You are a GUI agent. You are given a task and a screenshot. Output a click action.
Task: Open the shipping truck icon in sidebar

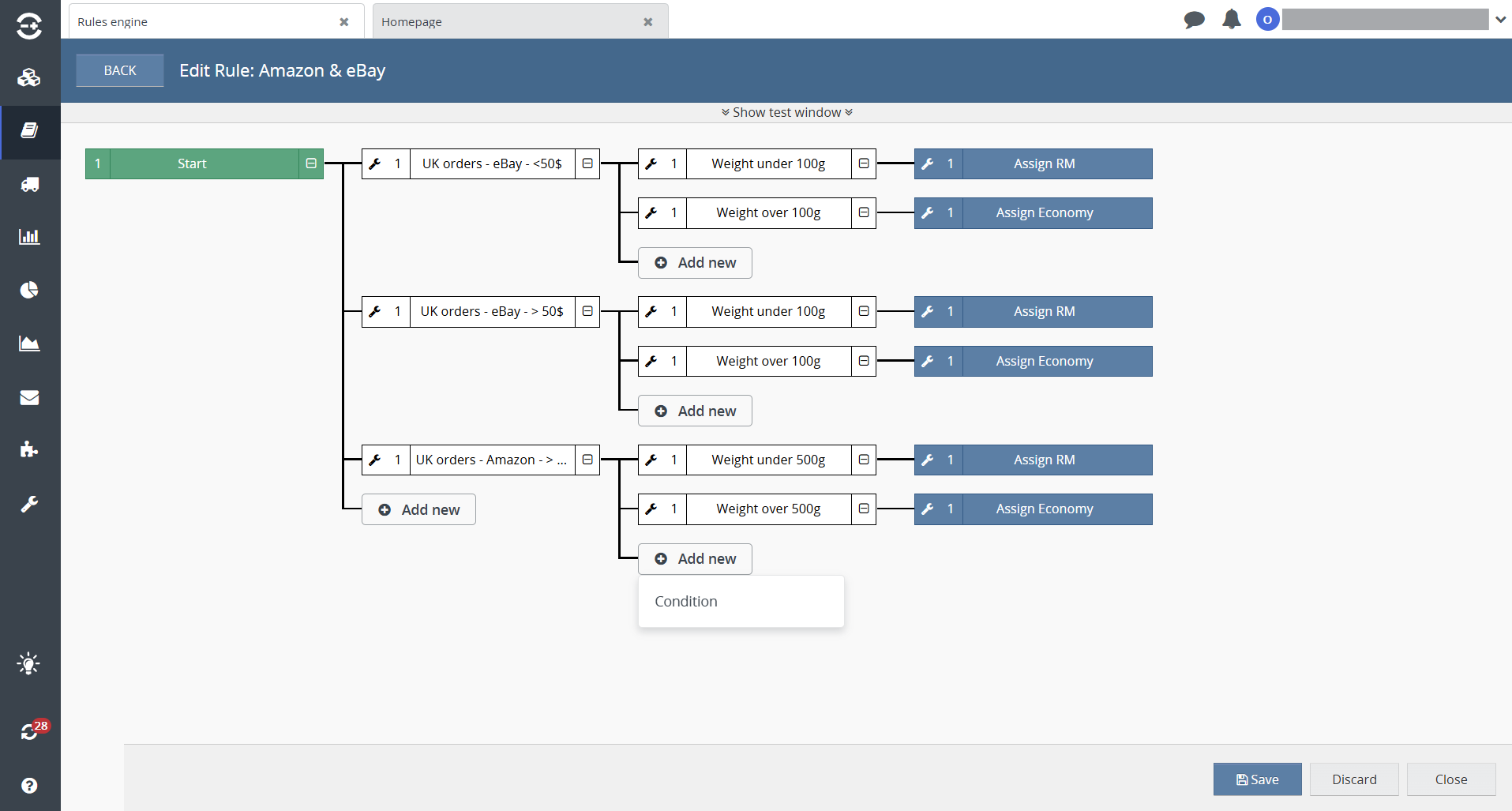(29, 184)
